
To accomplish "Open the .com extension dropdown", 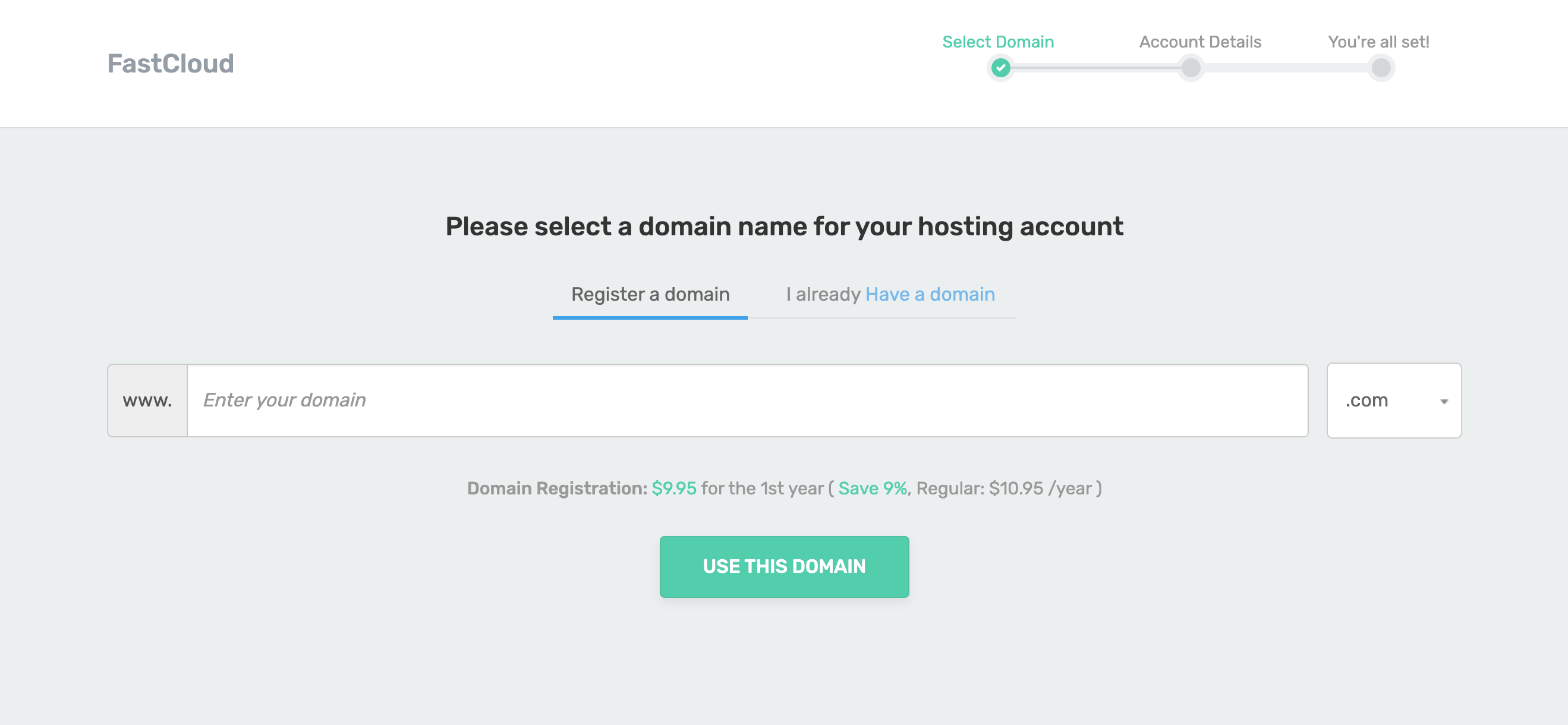I will pos(1393,401).
